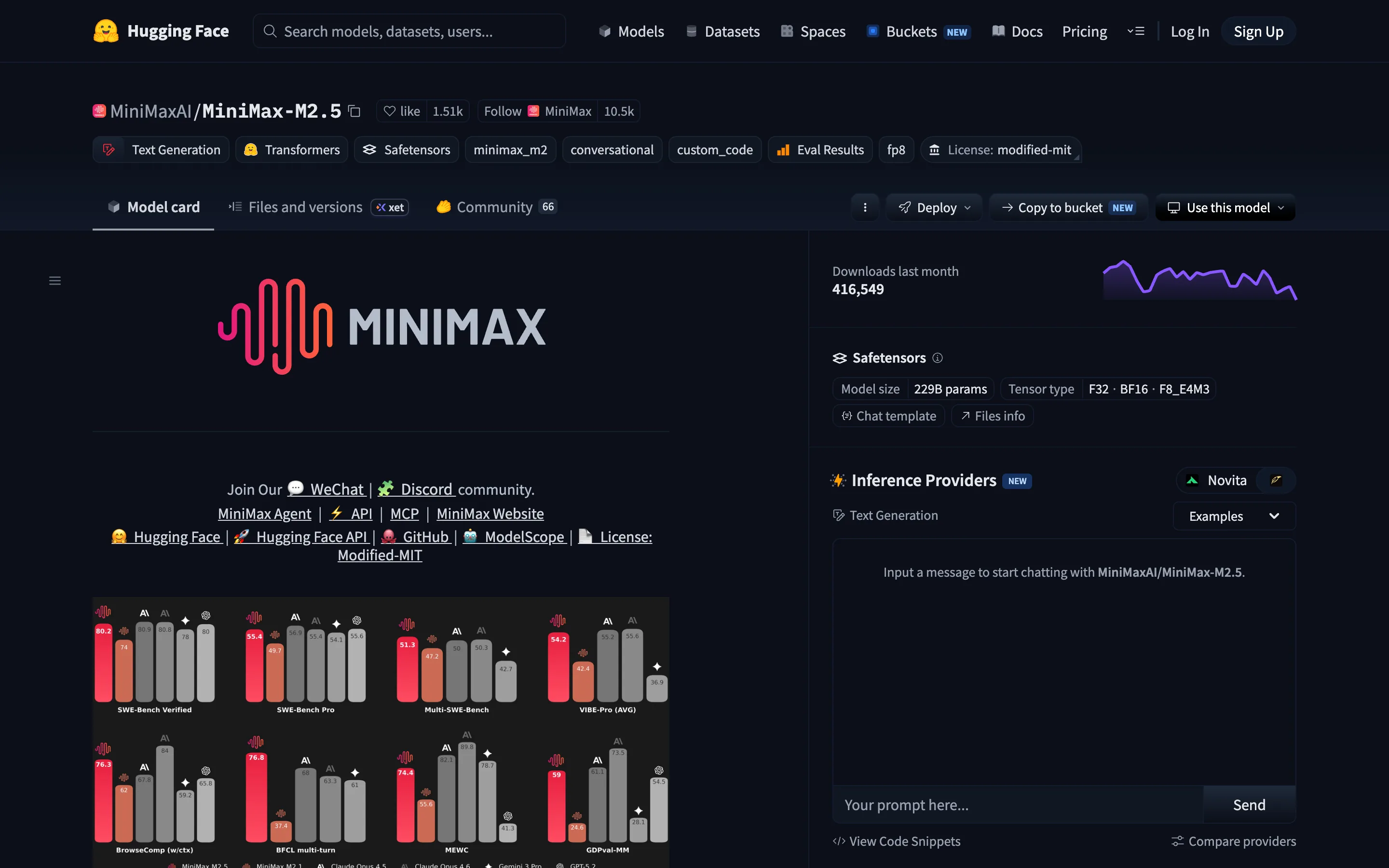Click Log In

coord(1190,31)
